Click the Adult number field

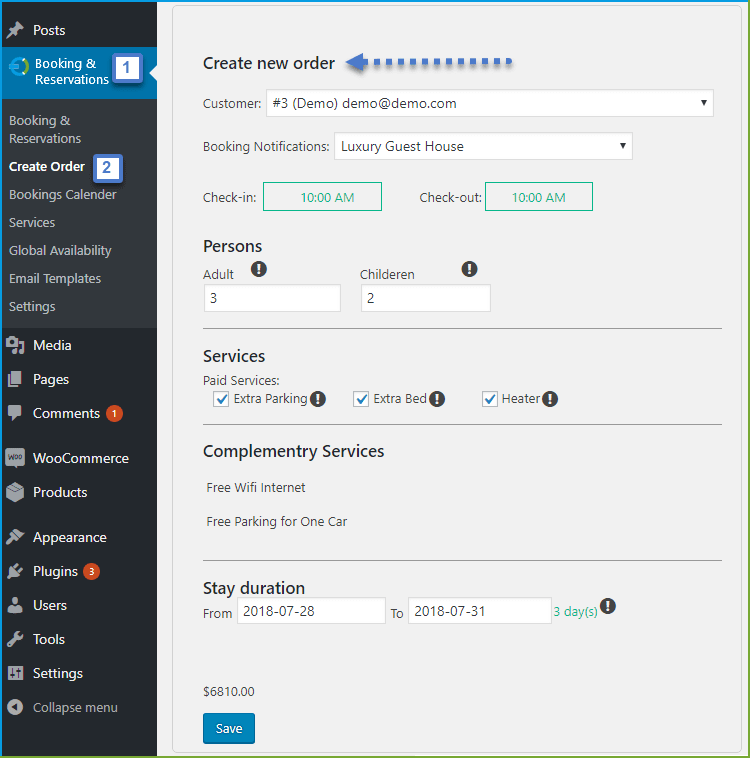click(272, 298)
